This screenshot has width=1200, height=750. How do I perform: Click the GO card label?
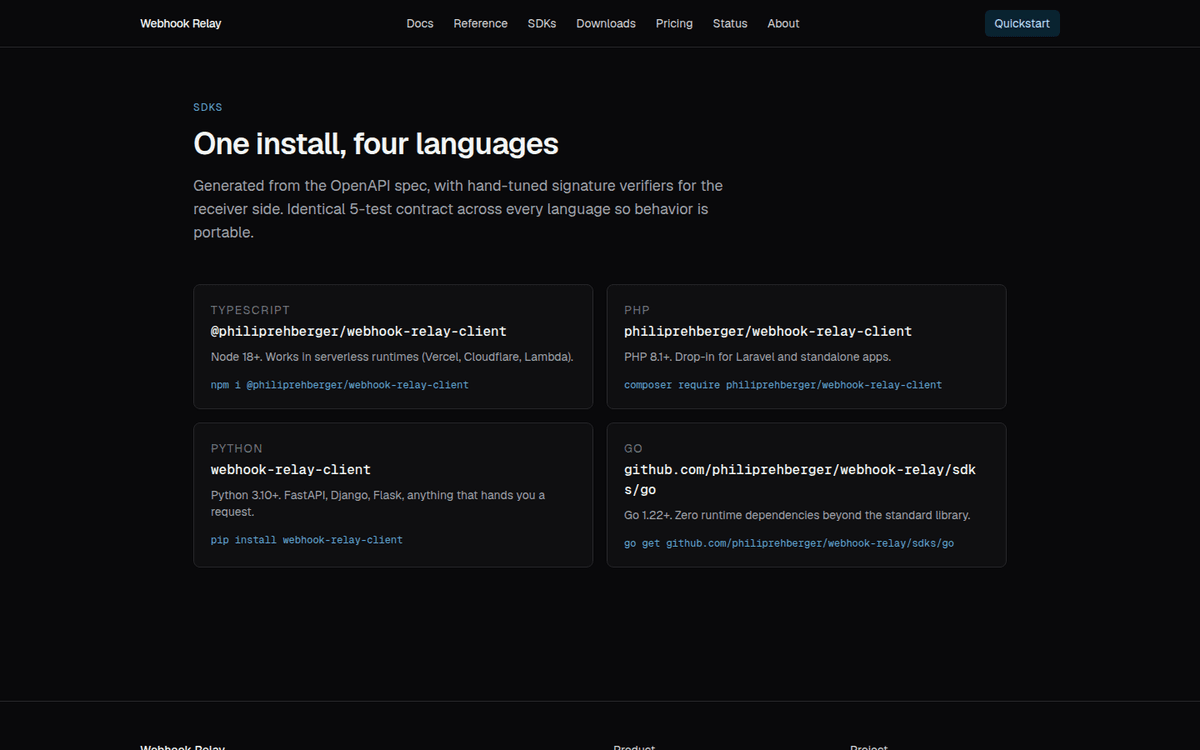tap(633, 449)
